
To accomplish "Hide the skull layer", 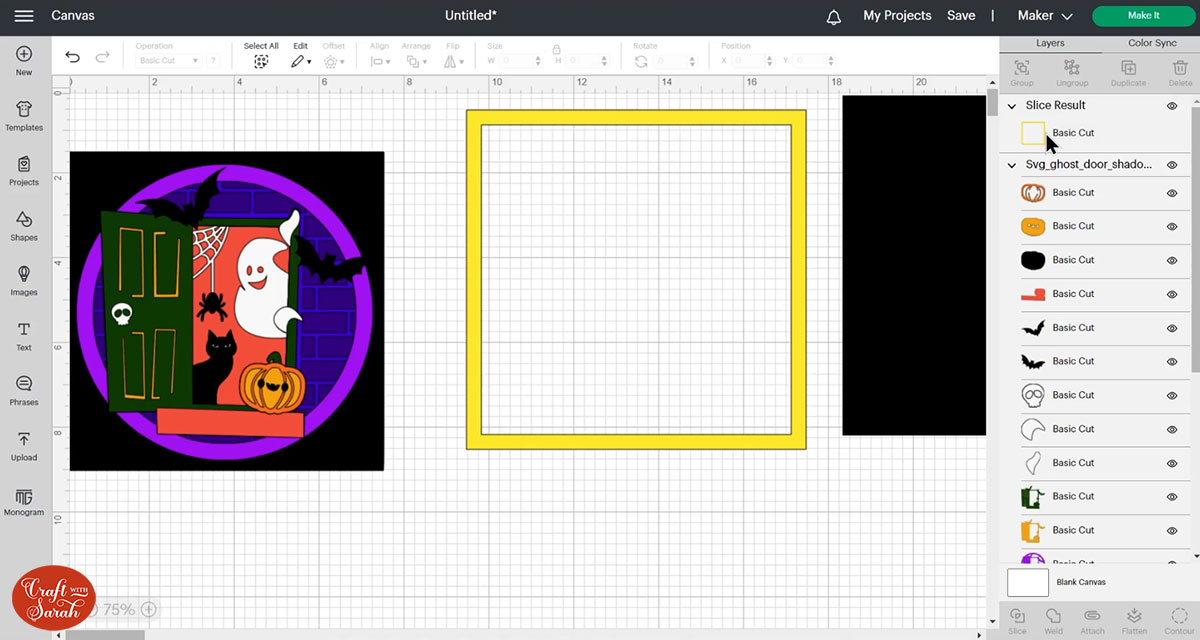I will 1172,395.
